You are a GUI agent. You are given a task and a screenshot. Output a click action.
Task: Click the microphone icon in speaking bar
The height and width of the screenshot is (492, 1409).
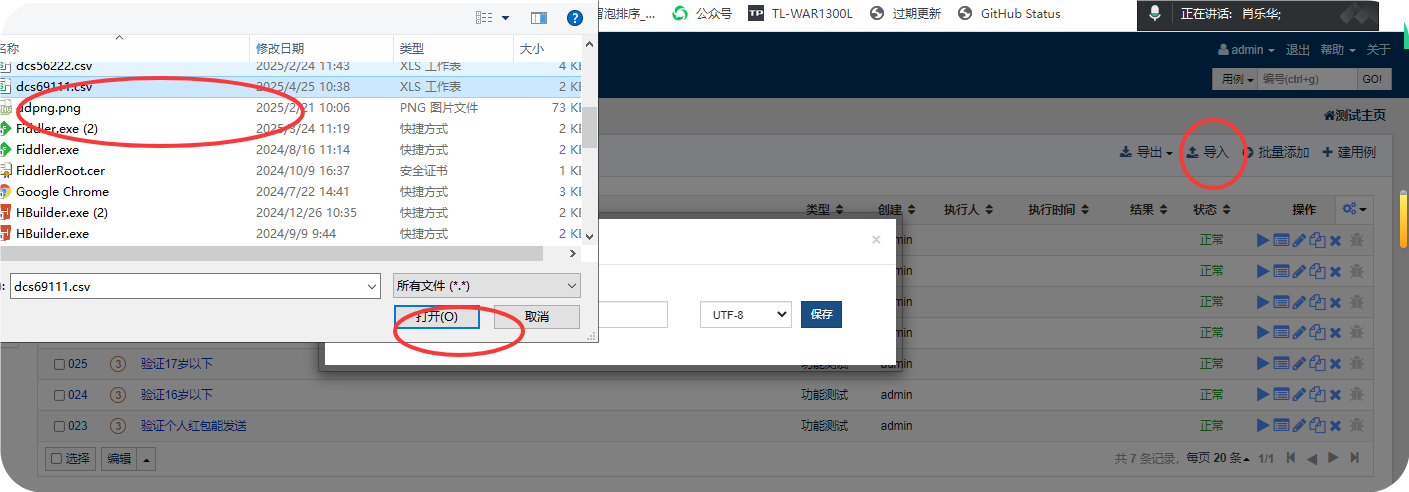click(1155, 14)
